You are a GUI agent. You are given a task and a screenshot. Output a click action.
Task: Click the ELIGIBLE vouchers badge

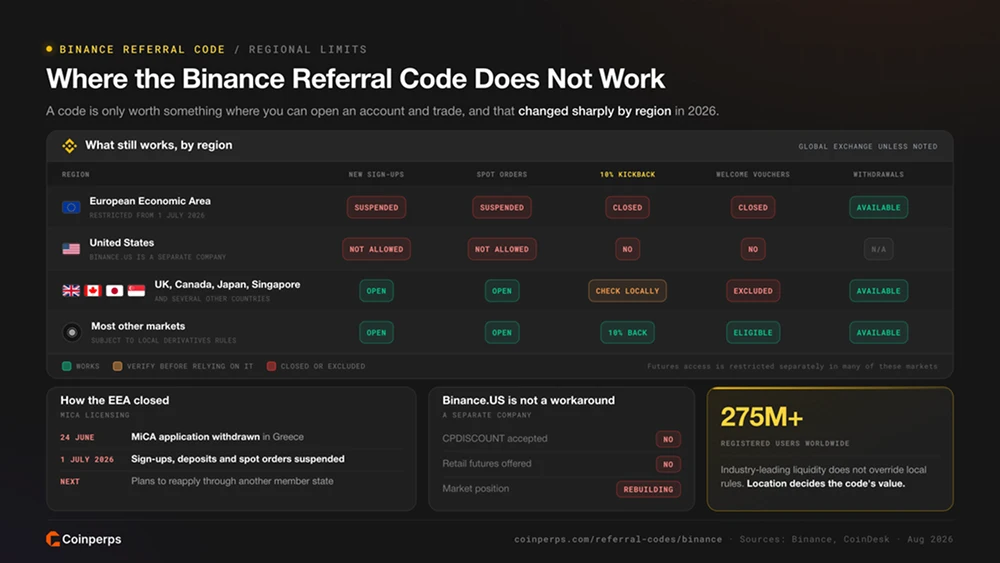753,332
